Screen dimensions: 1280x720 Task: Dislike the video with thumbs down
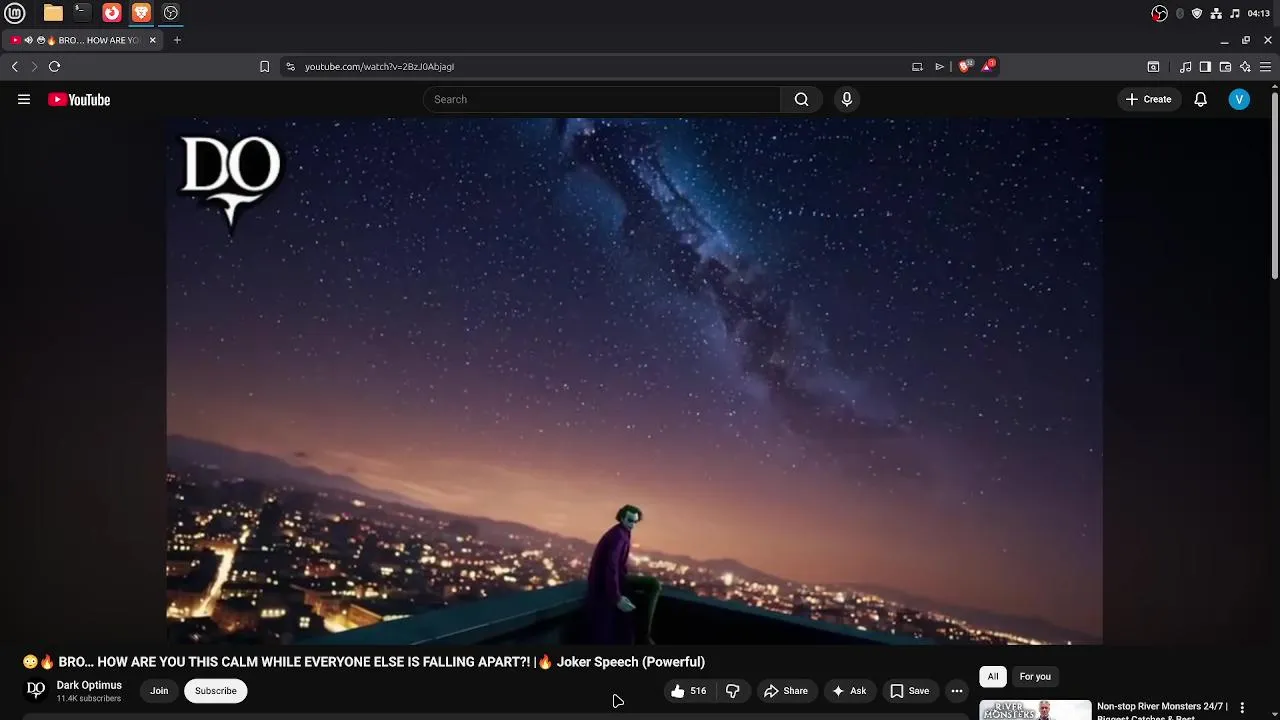point(733,691)
